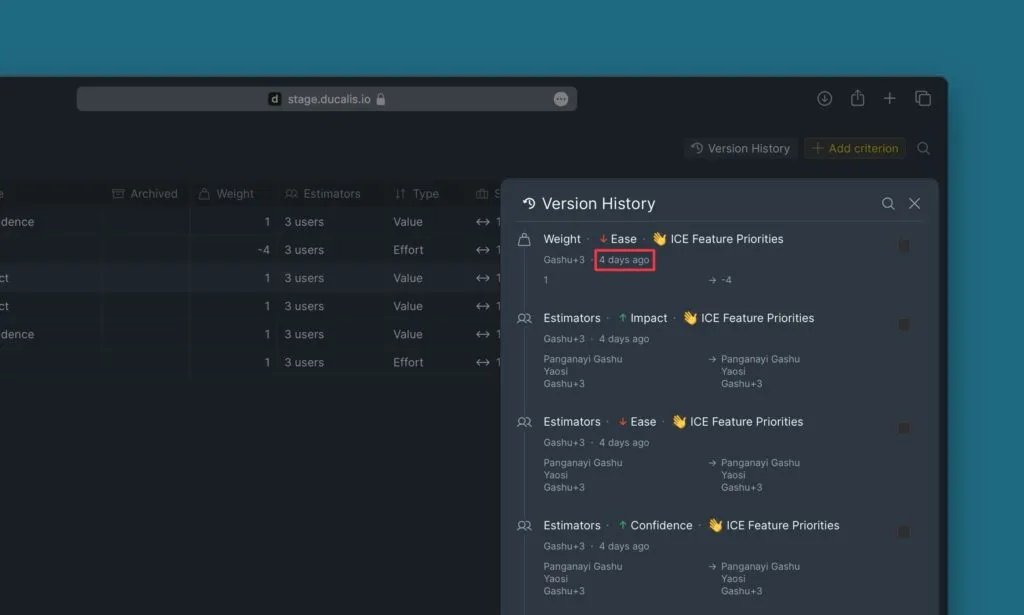The image size is (1024, 615).
Task: Open a new browser tab with plus icon
Action: click(889, 98)
